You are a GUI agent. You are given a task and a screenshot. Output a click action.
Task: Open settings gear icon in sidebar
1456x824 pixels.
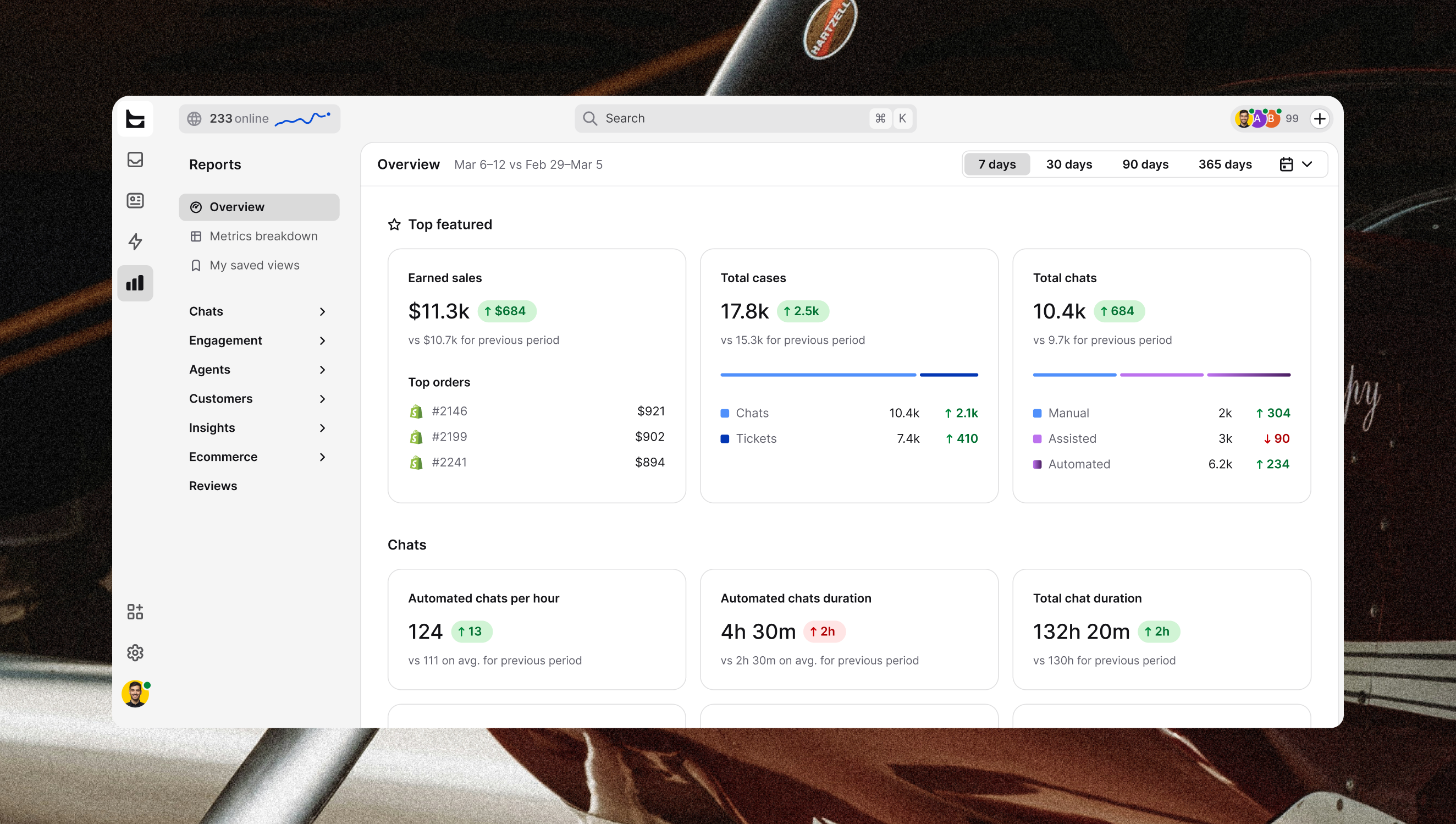135,652
